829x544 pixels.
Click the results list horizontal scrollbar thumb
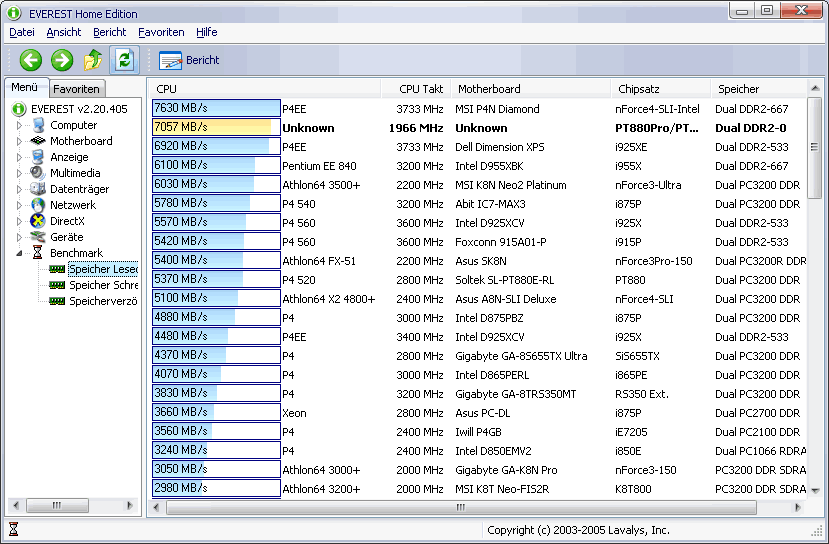tap(461, 508)
